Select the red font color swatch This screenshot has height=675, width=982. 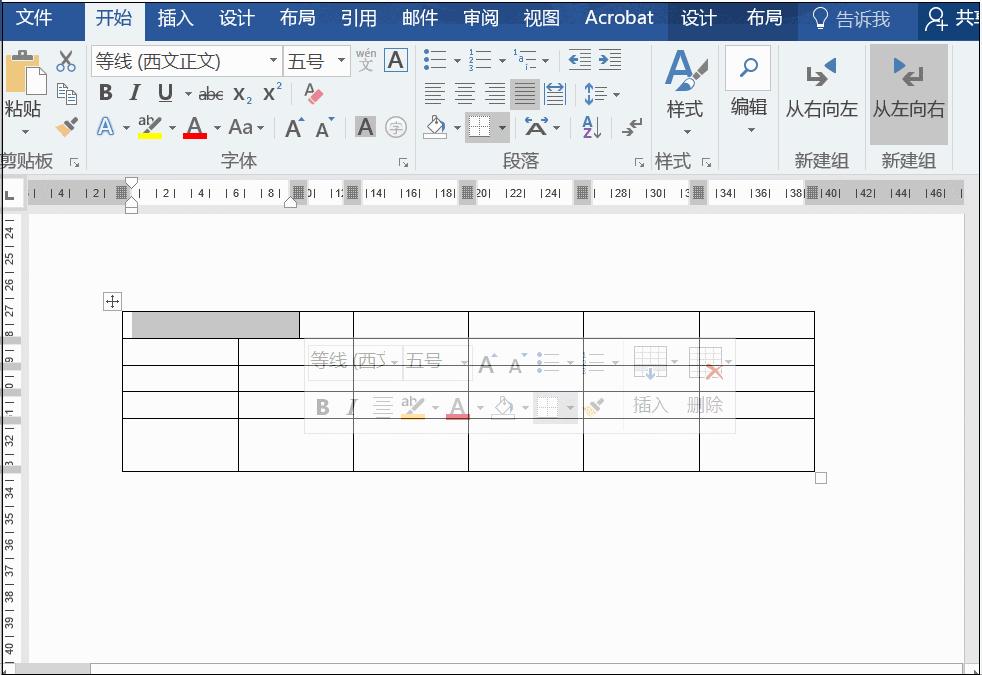point(196,134)
